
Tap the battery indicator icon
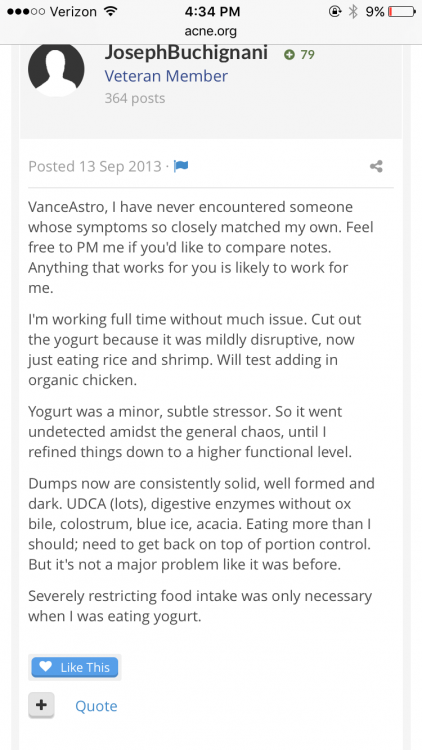[x=401, y=11]
